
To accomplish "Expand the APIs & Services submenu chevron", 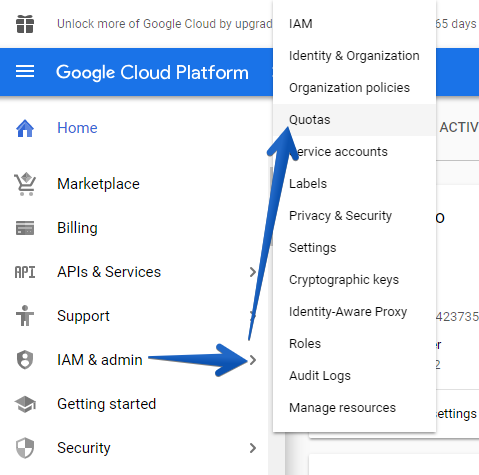I will click(253, 272).
